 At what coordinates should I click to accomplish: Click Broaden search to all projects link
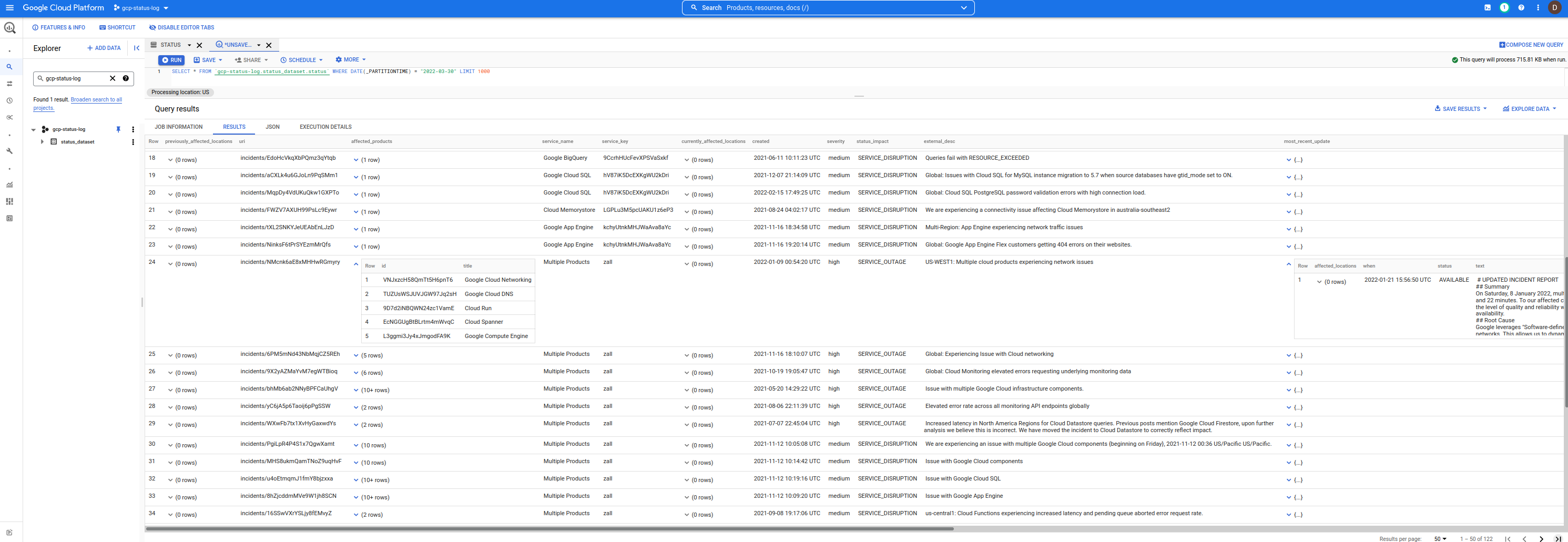78,104
